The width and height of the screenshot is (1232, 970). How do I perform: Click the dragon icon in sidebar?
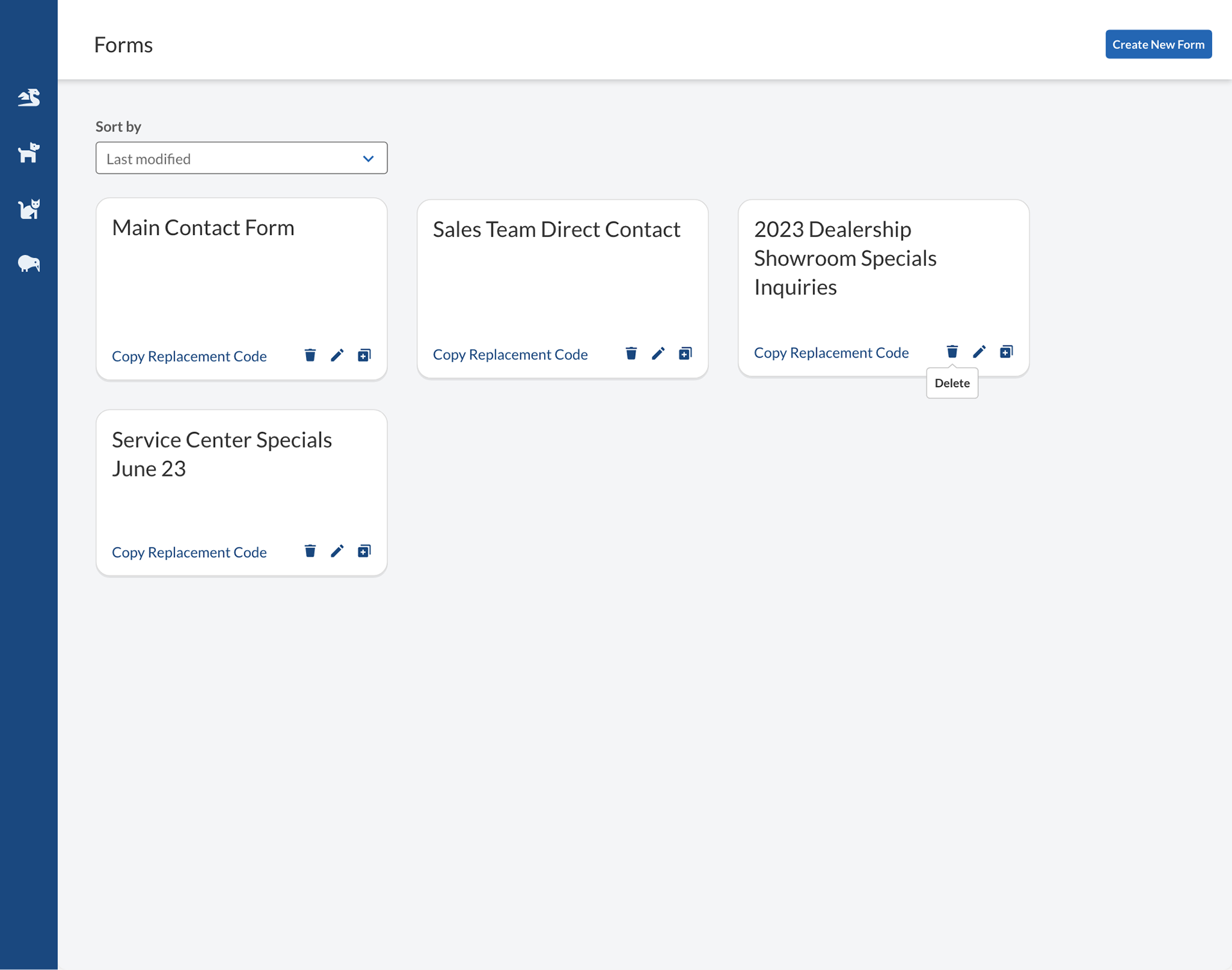(x=29, y=98)
